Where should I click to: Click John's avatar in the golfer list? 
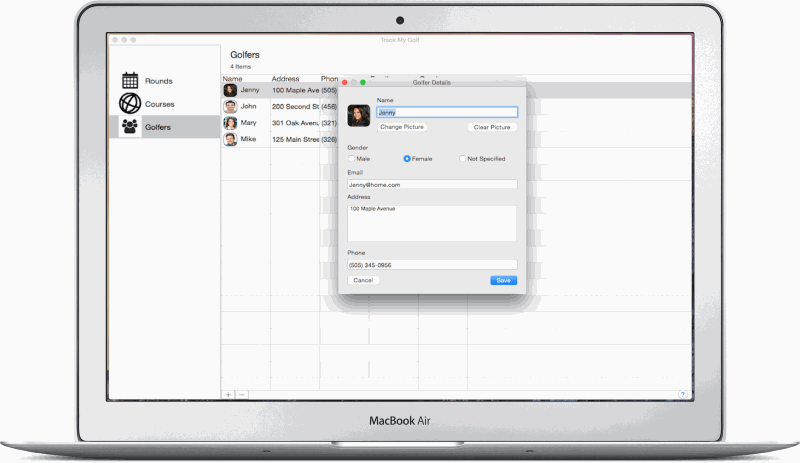230,106
